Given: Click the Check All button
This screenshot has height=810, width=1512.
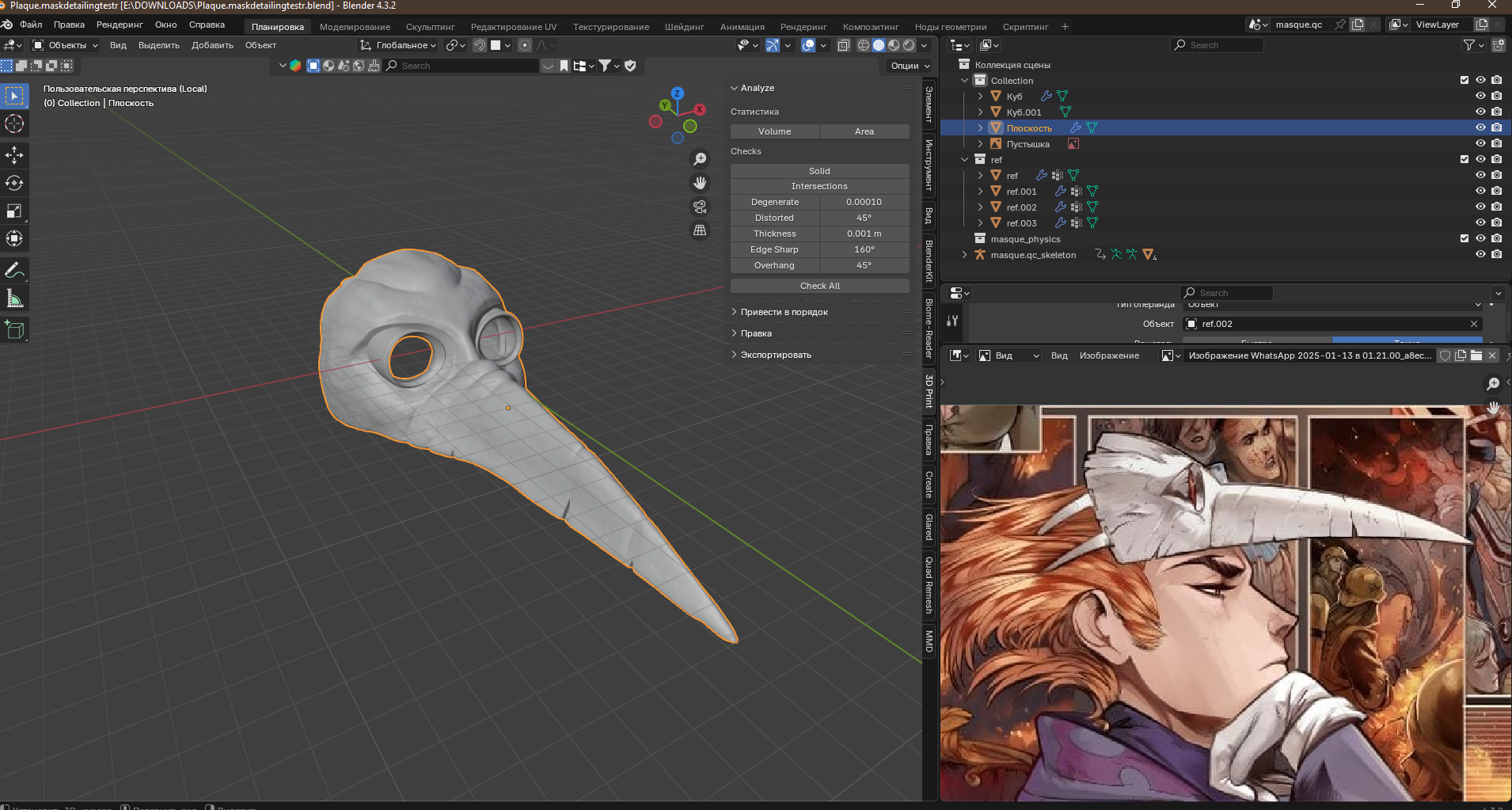Looking at the screenshot, I should [x=819, y=286].
